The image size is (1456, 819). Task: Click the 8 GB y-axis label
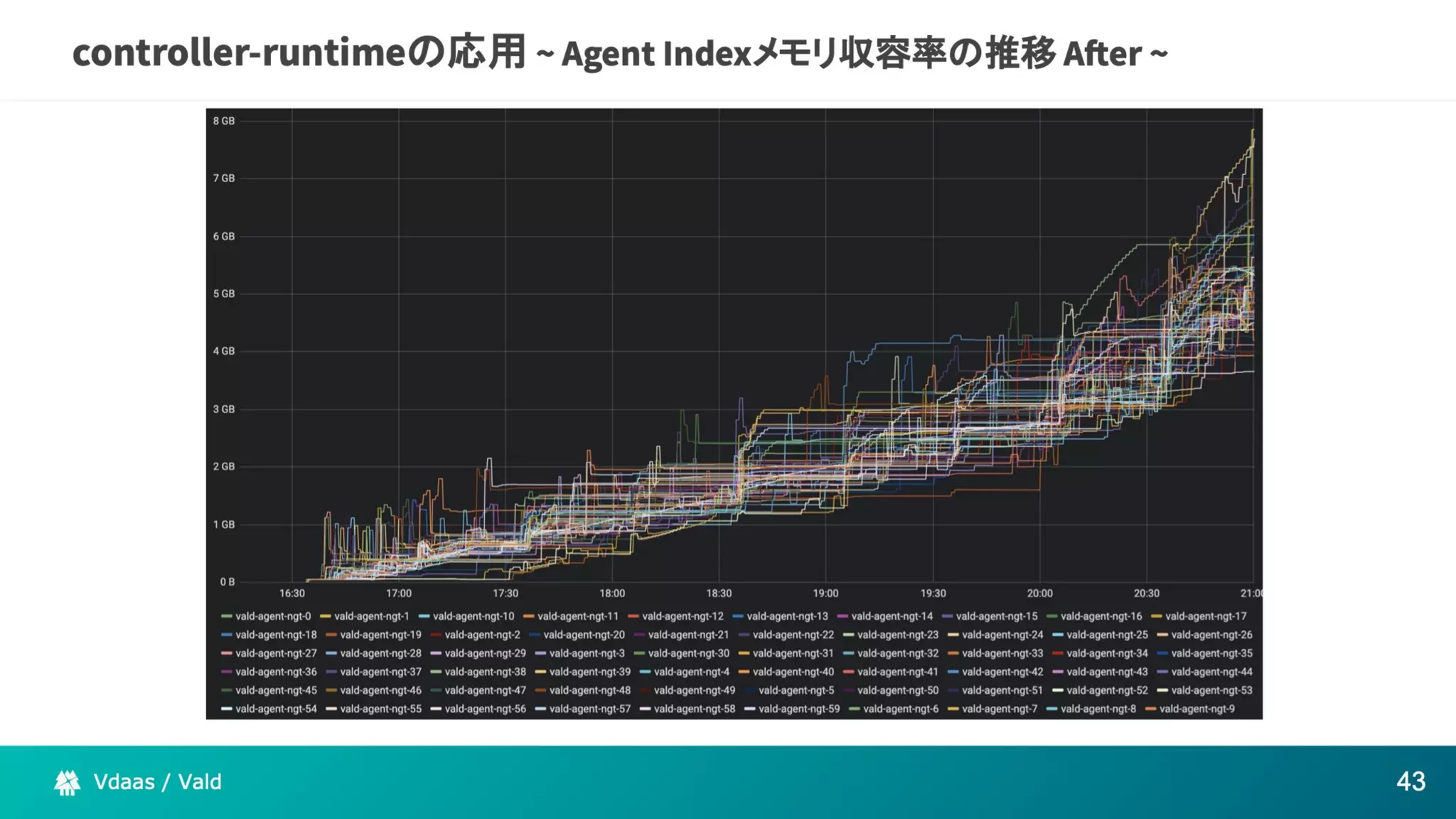[x=224, y=122]
